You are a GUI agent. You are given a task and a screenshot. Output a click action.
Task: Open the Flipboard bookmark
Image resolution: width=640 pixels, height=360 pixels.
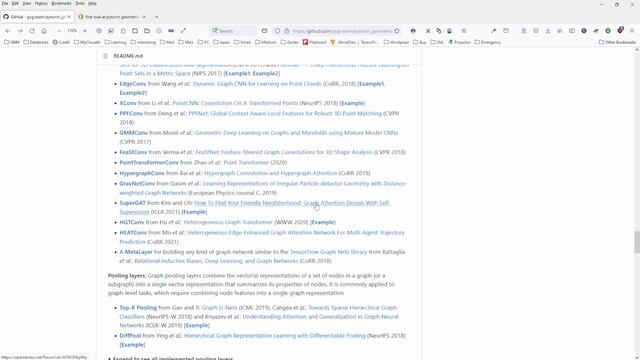coord(314,42)
